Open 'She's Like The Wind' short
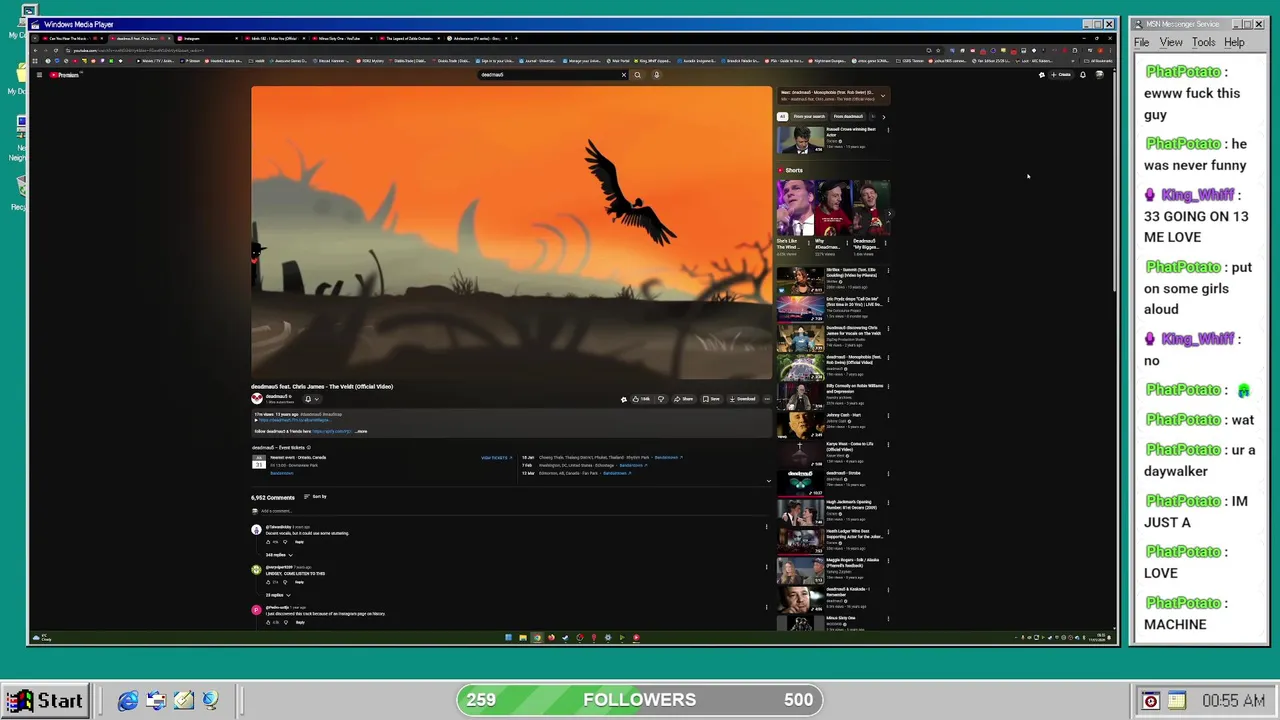Viewport: 1280px width, 720px height. click(794, 207)
